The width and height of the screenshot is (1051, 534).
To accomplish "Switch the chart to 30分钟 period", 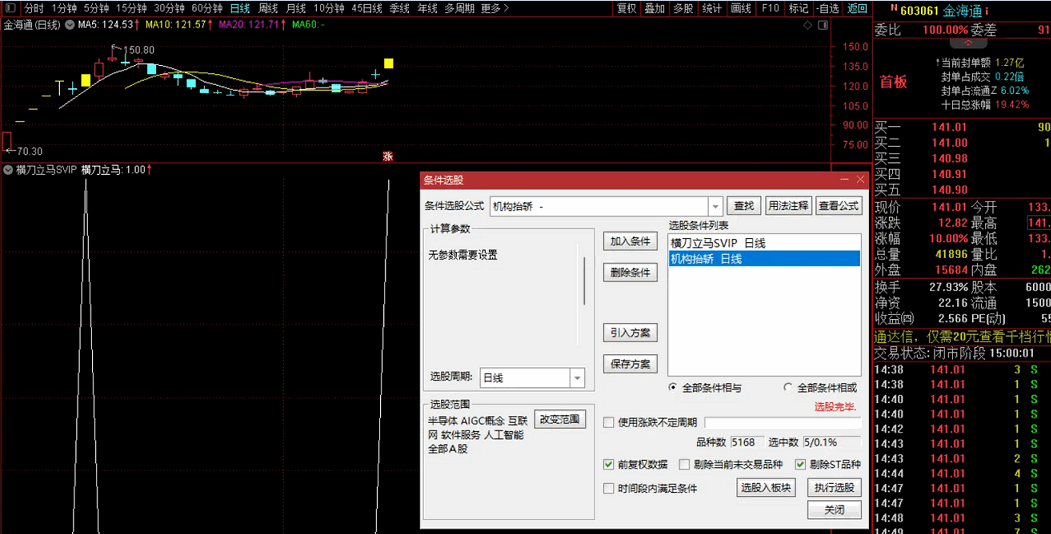I will click(168, 8).
